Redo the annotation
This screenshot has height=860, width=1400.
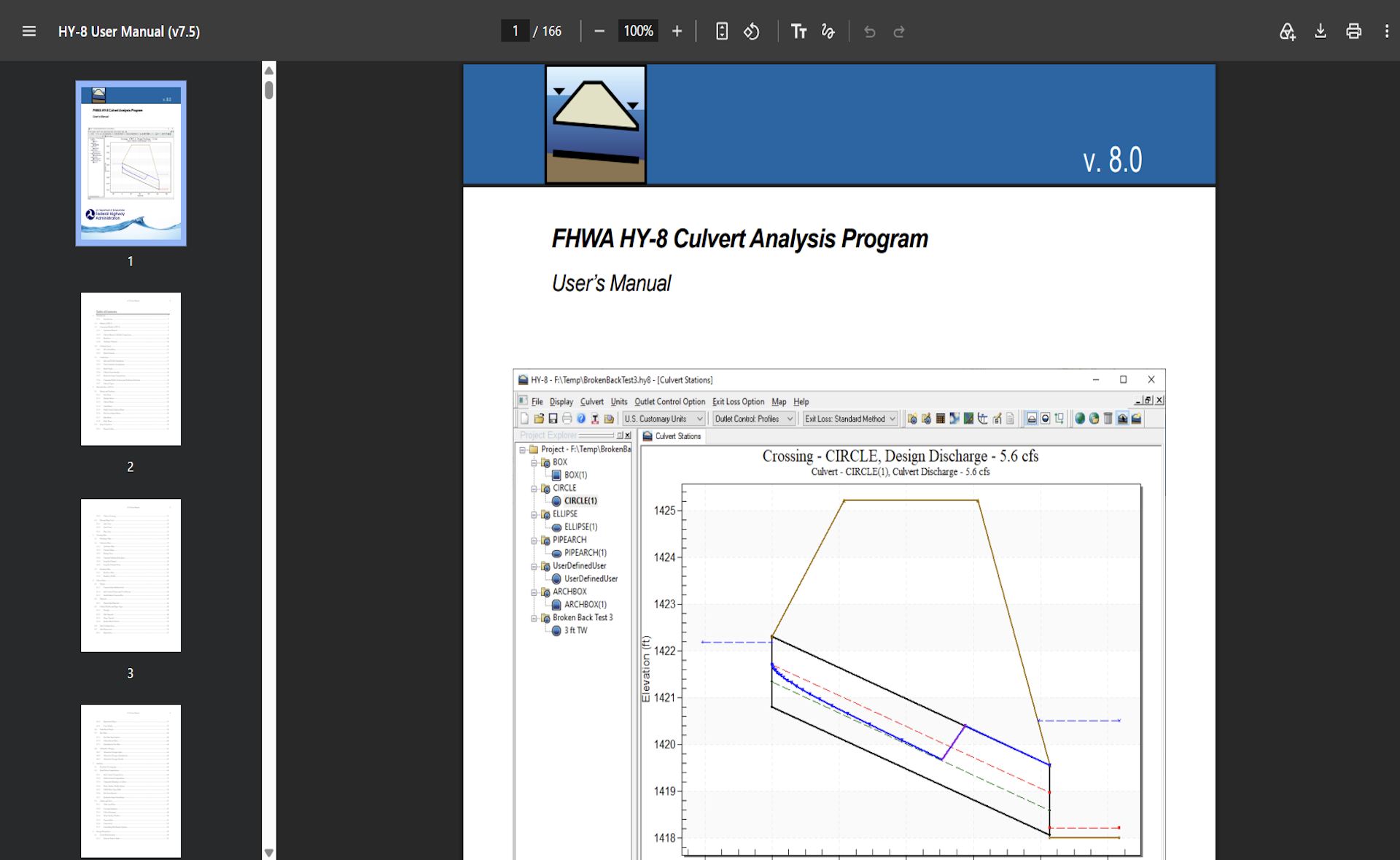pos(899,31)
